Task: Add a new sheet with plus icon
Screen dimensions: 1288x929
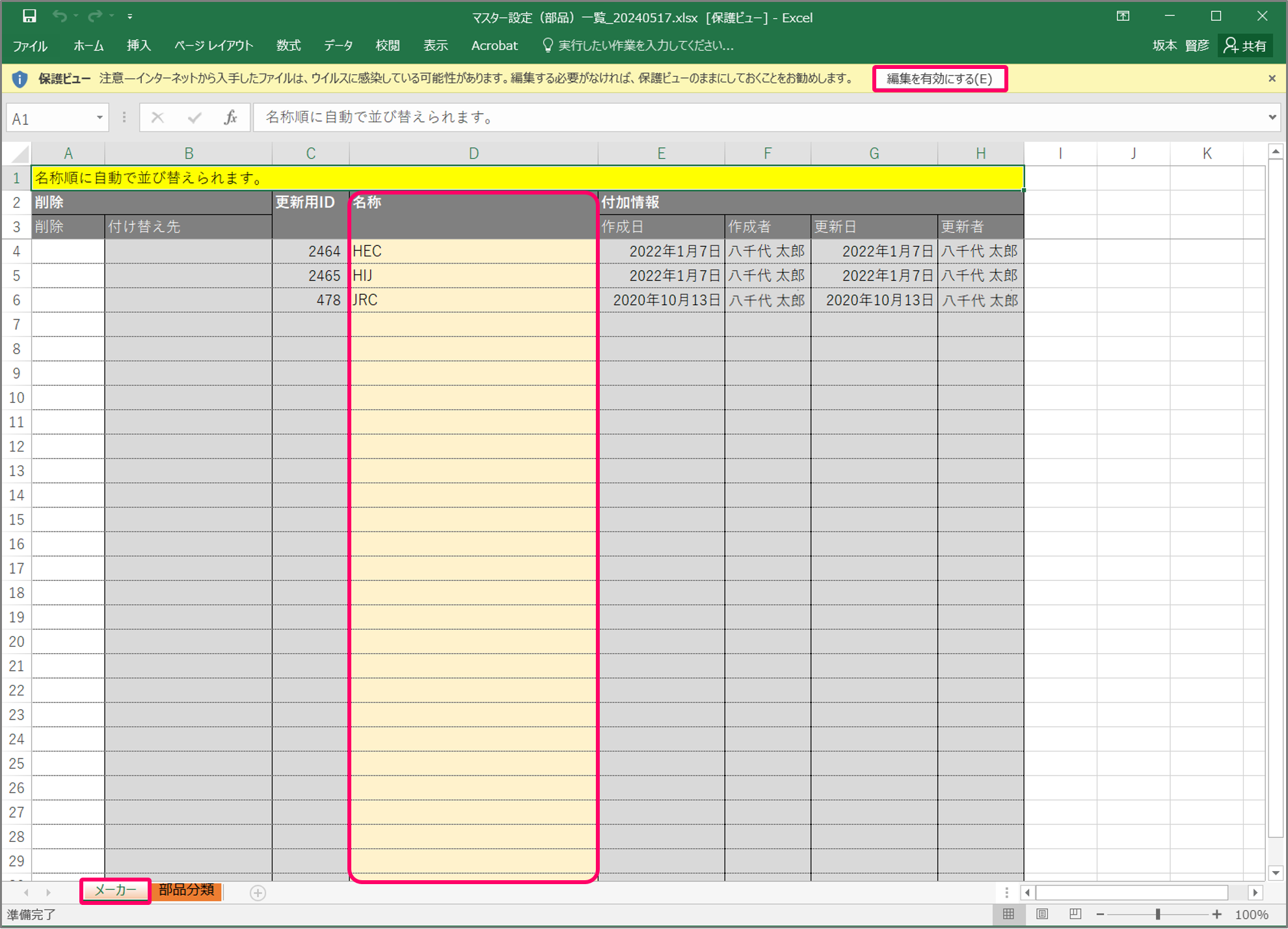Action: [258, 893]
